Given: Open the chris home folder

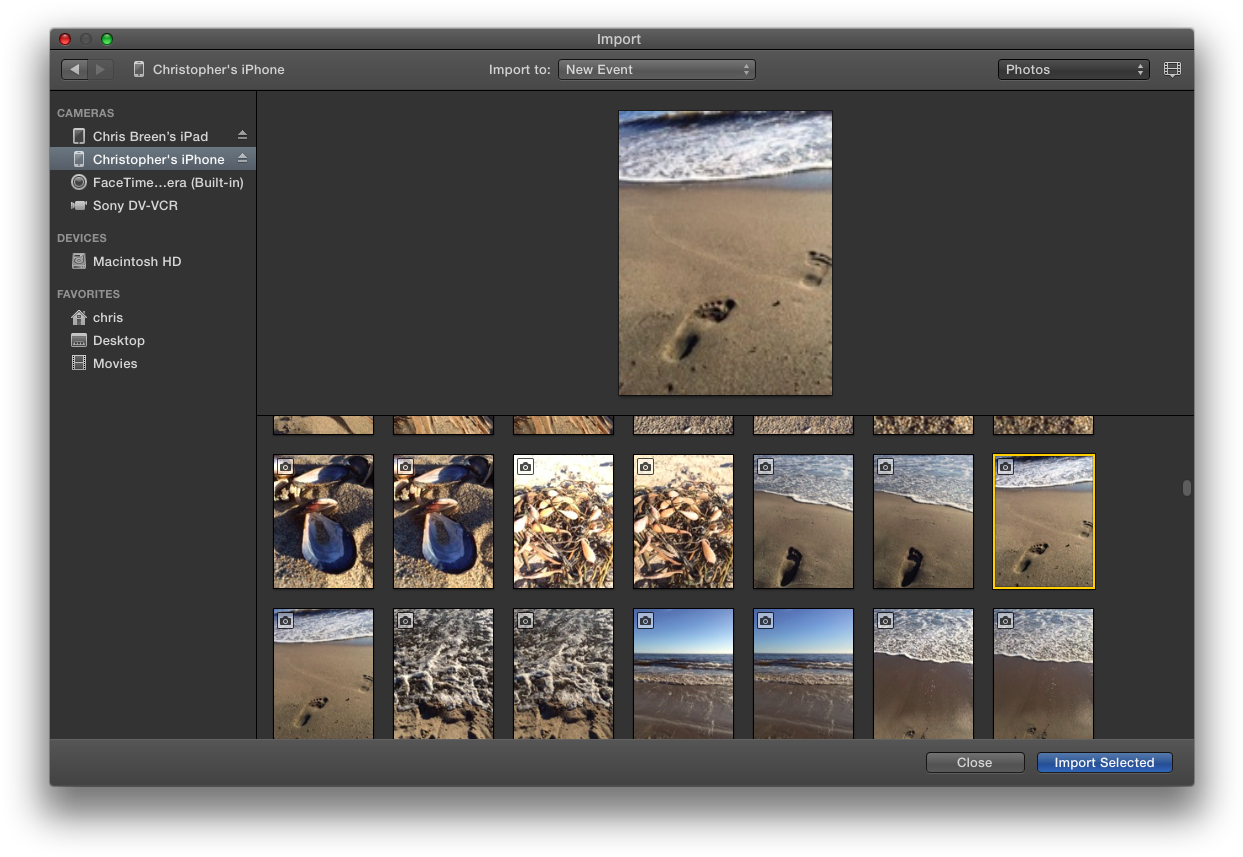Looking at the screenshot, I should click(153, 317).
